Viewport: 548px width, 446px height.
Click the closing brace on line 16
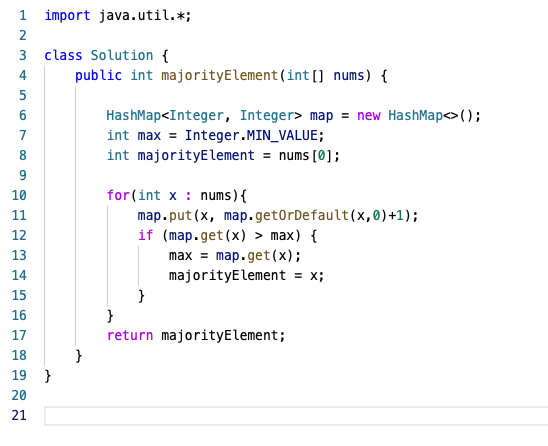tap(110, 316)
